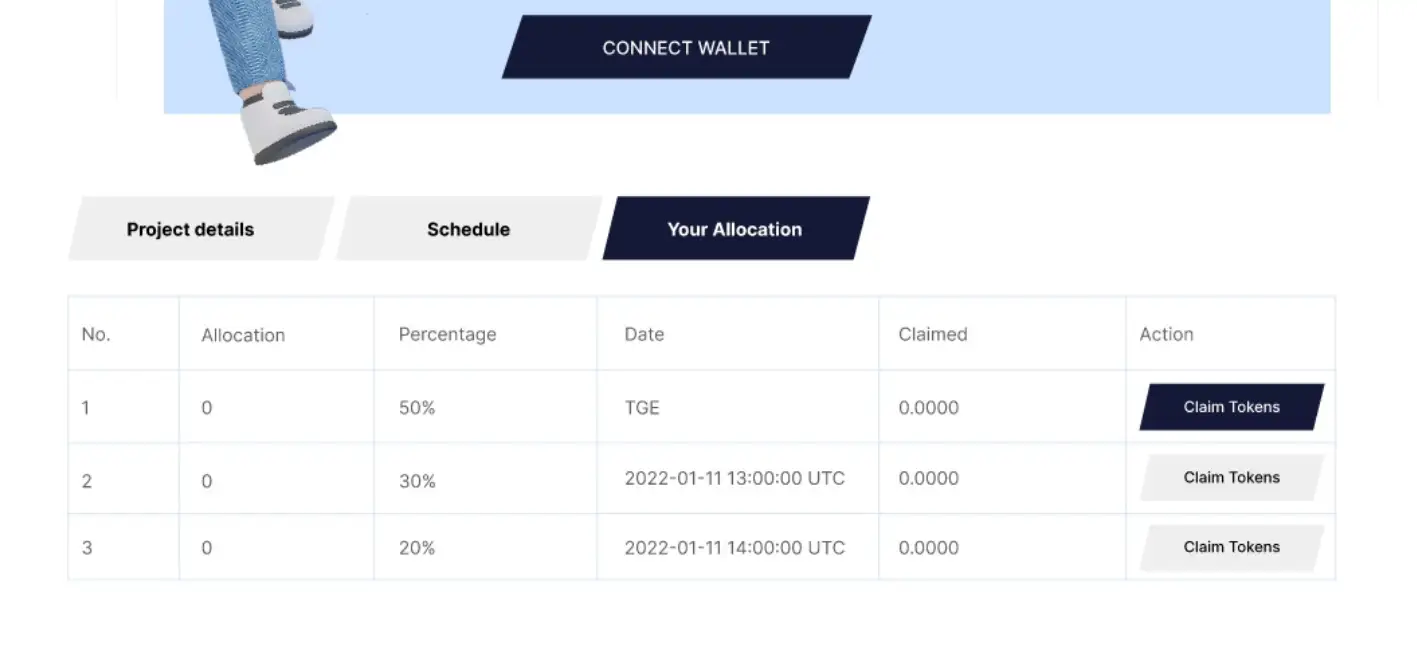This screenshot has height=650, width=1417.
Task: Click the 13:00:00 UTC date cell
Action: point(734,478)
